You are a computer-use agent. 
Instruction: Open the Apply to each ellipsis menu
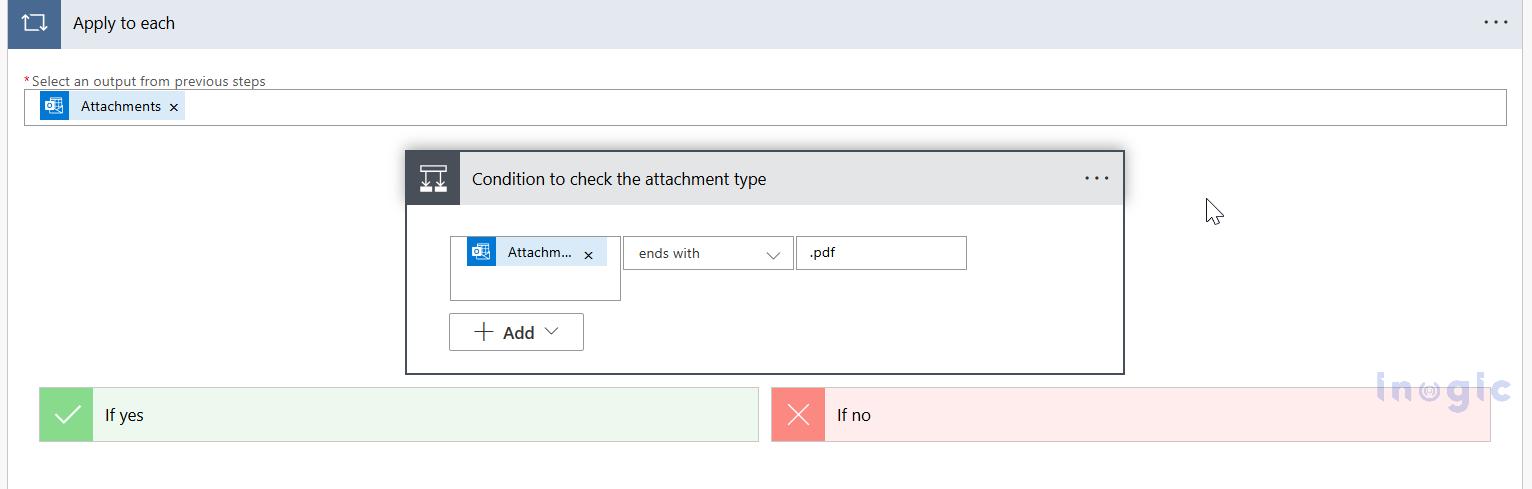click(1495, 22)
